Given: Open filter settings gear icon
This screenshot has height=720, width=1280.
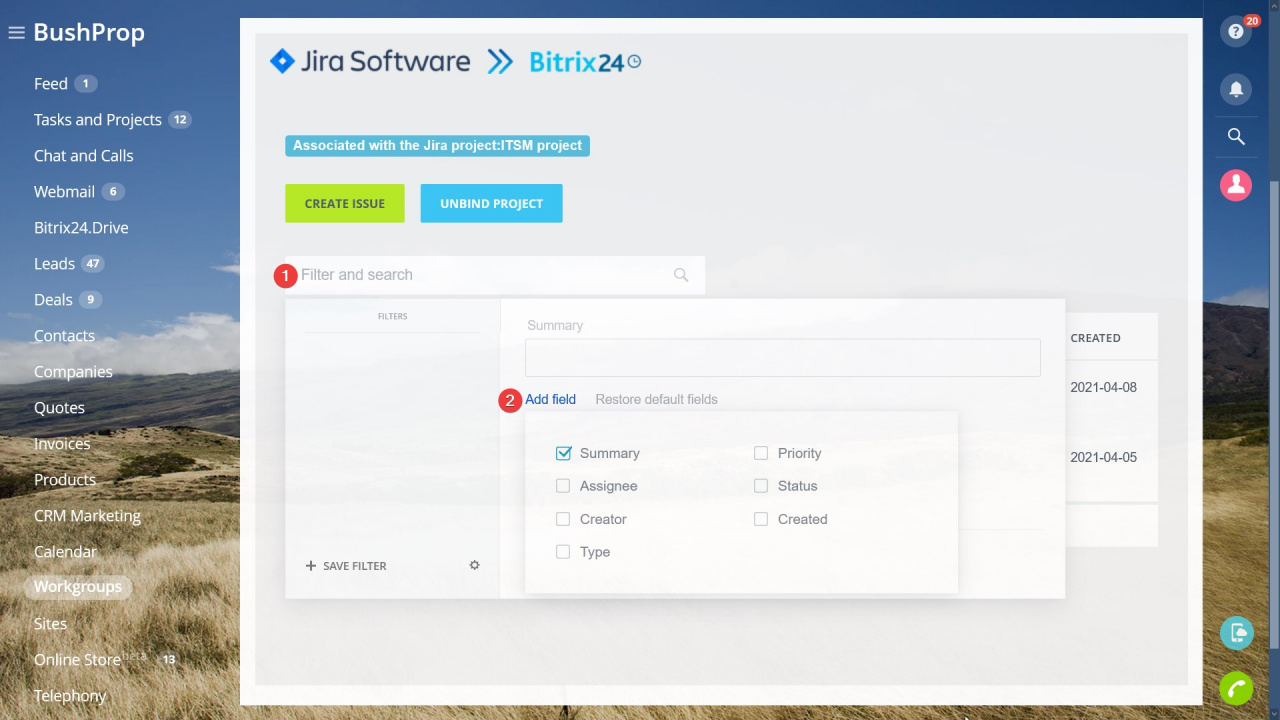Looking at the screenshot, I should tap(475, 565).
